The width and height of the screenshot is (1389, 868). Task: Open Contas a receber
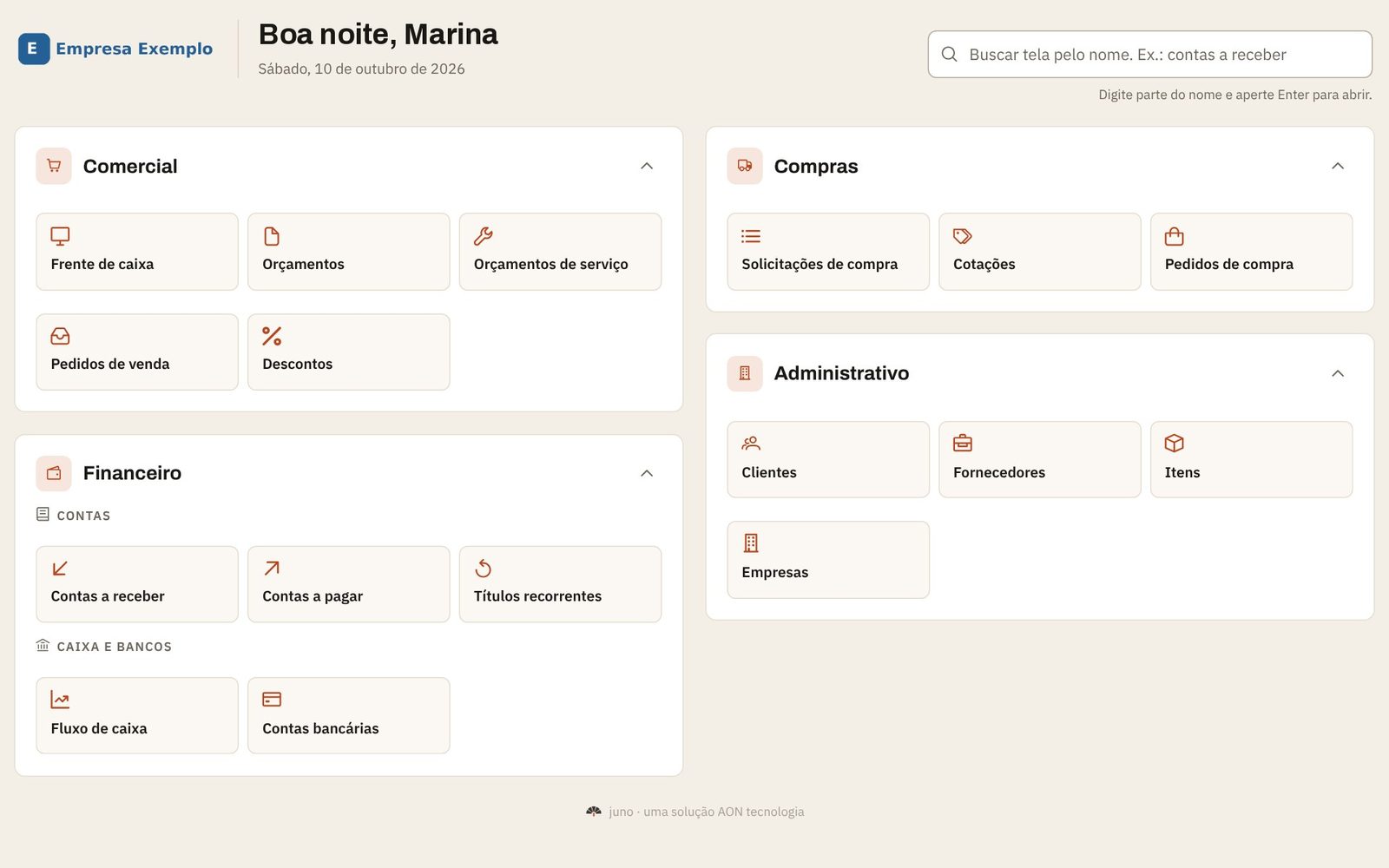[137, 584]
